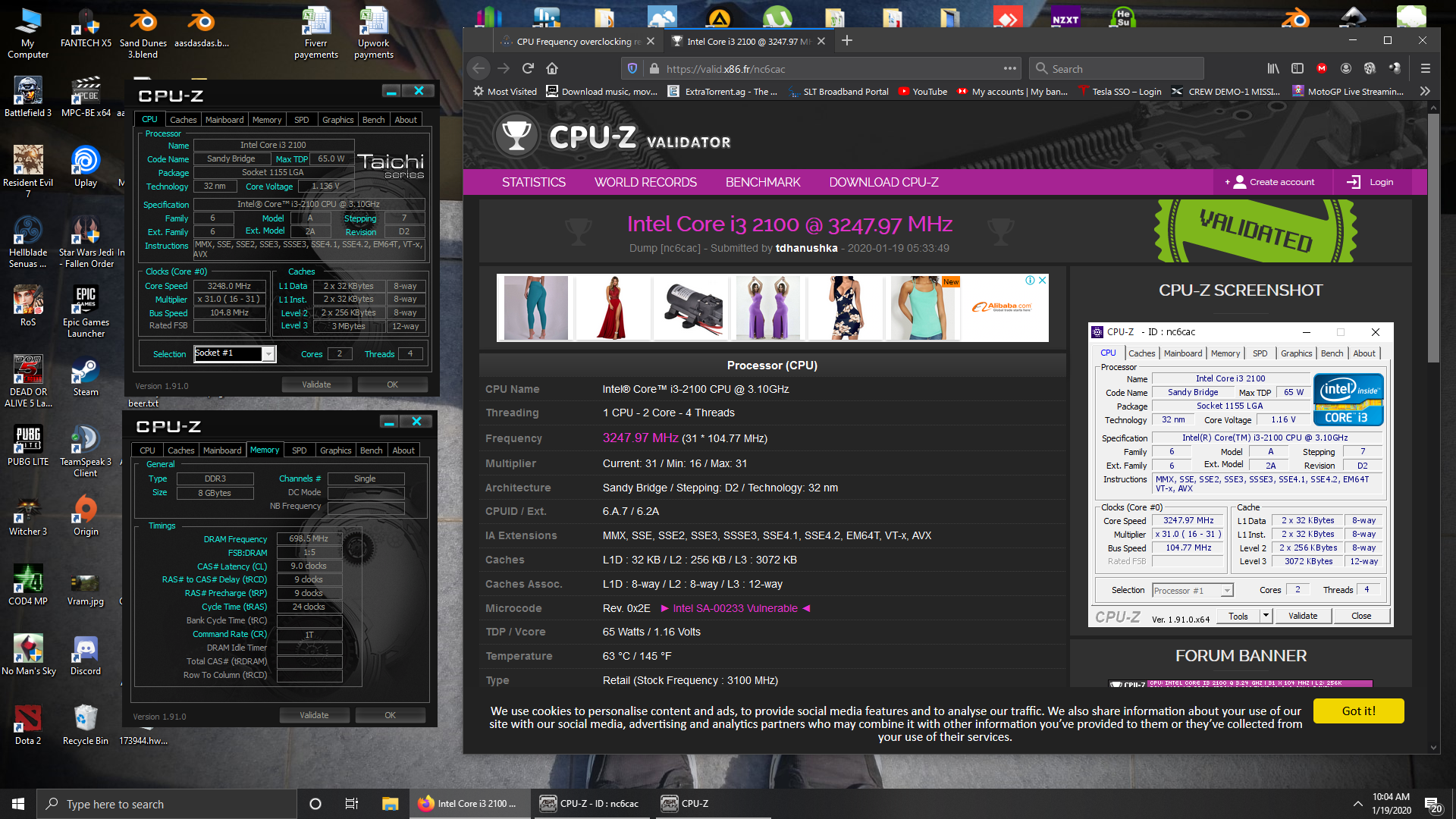Open Intel SA-00233 Vulnerable link

click(735, 608)
